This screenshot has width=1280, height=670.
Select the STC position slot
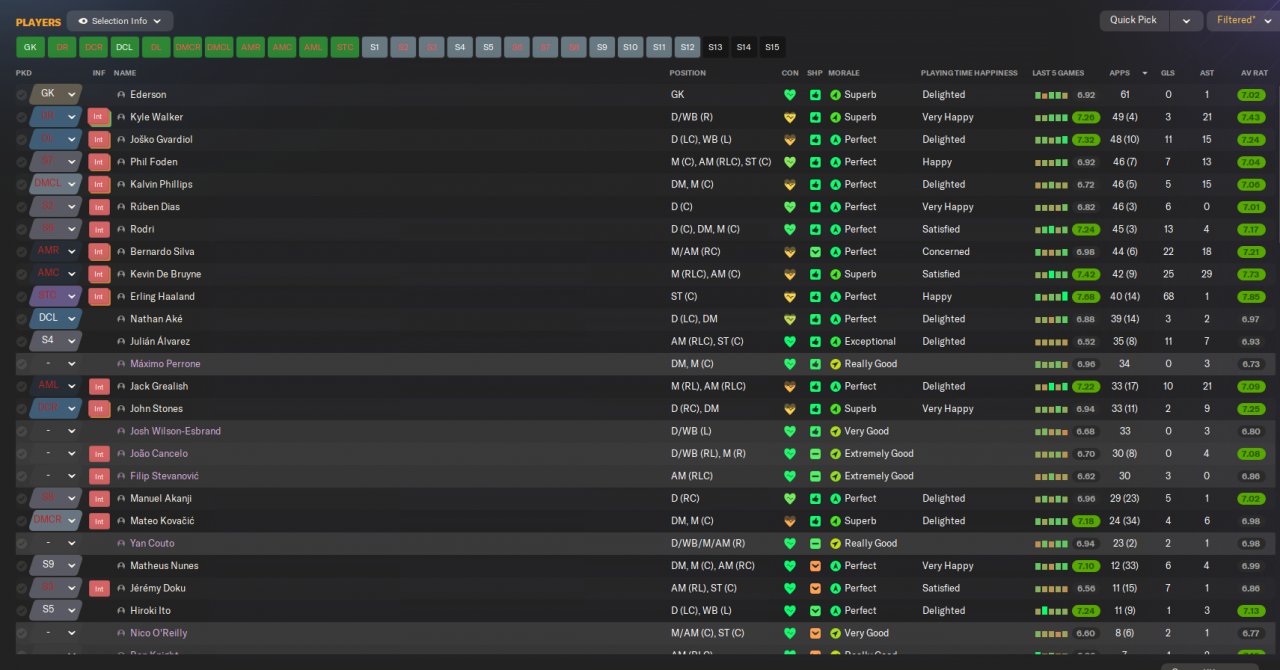[x=344, y=47]
